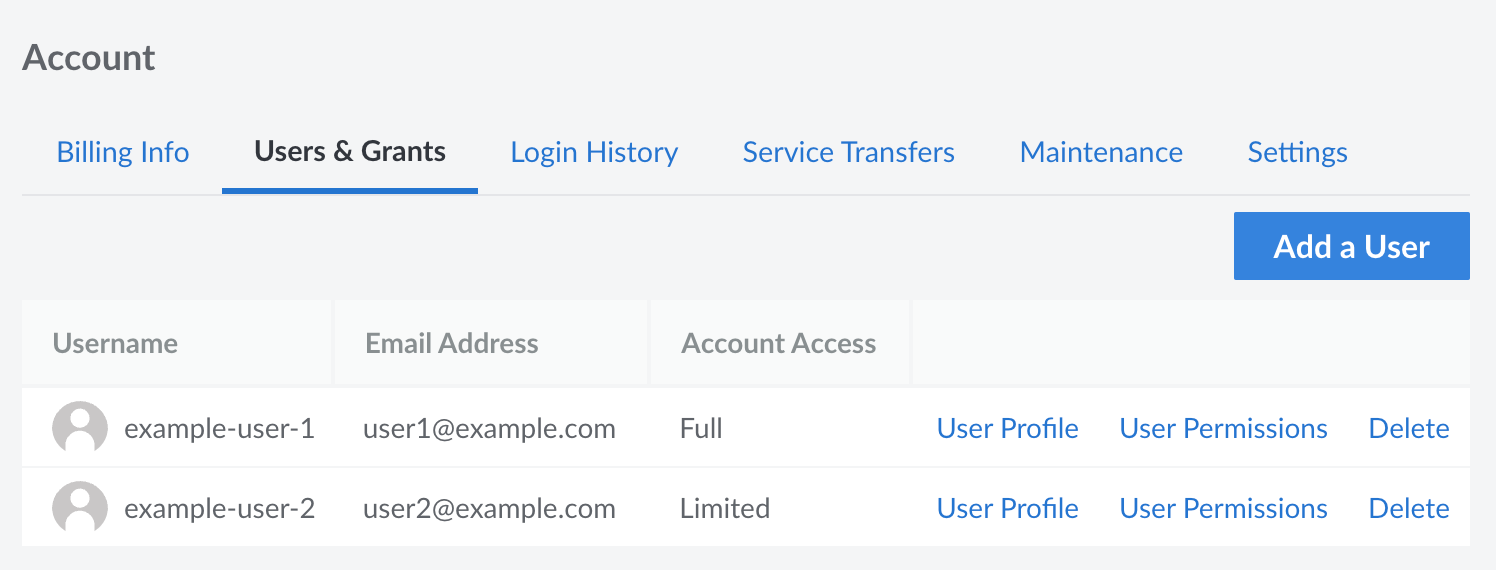Image resolution: width=1496 pixels, height=570 pixels.
Task: Delete the example-user-1 account
Action: point(1408,429)
